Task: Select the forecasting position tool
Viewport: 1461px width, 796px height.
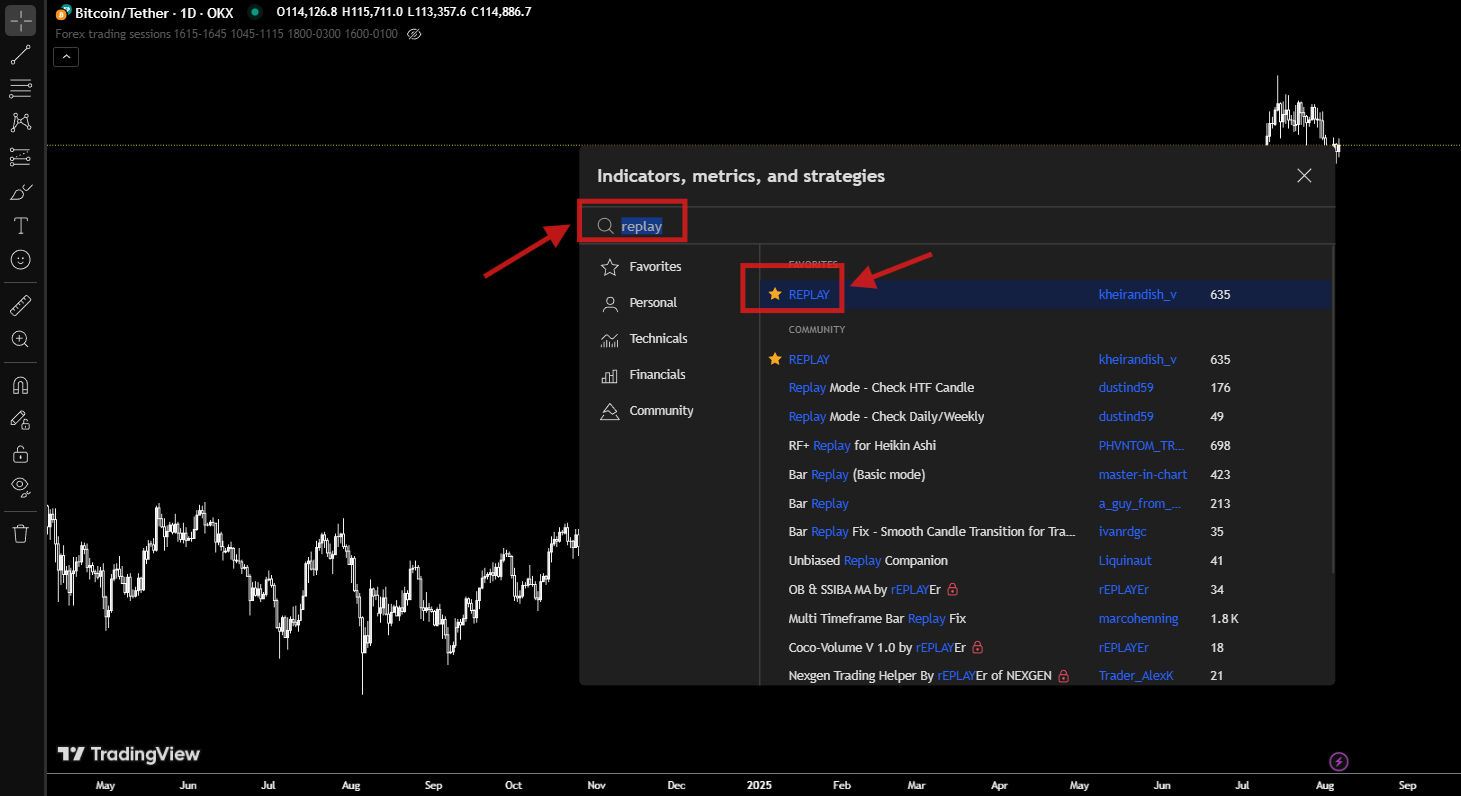Action: click(20, 157)
